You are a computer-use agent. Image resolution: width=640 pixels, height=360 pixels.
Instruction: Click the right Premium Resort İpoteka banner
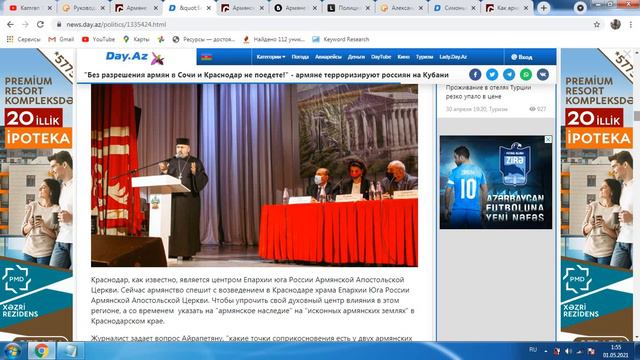point(597,195)
